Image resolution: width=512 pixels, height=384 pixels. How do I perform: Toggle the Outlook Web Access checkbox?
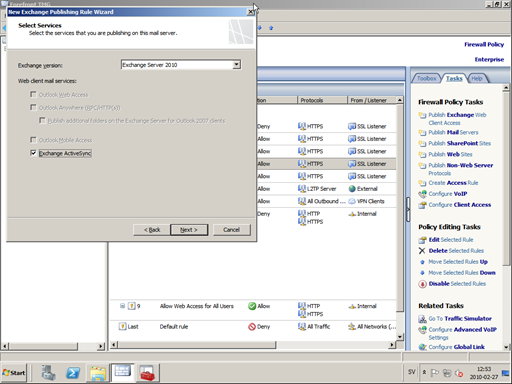tap(33, 94)
